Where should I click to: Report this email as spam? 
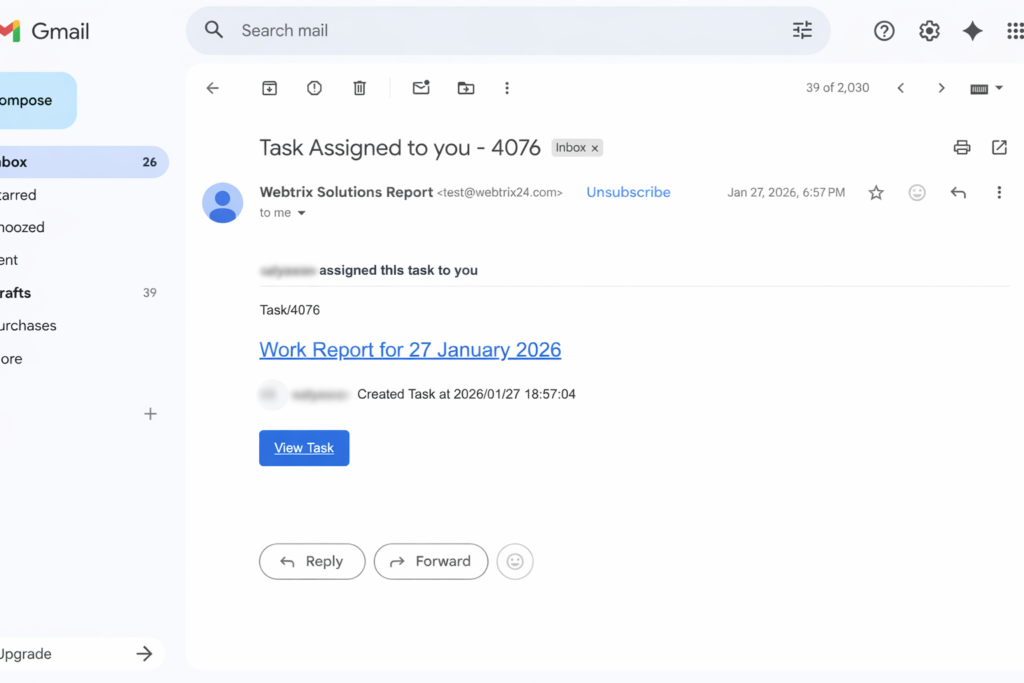point(314,88)
